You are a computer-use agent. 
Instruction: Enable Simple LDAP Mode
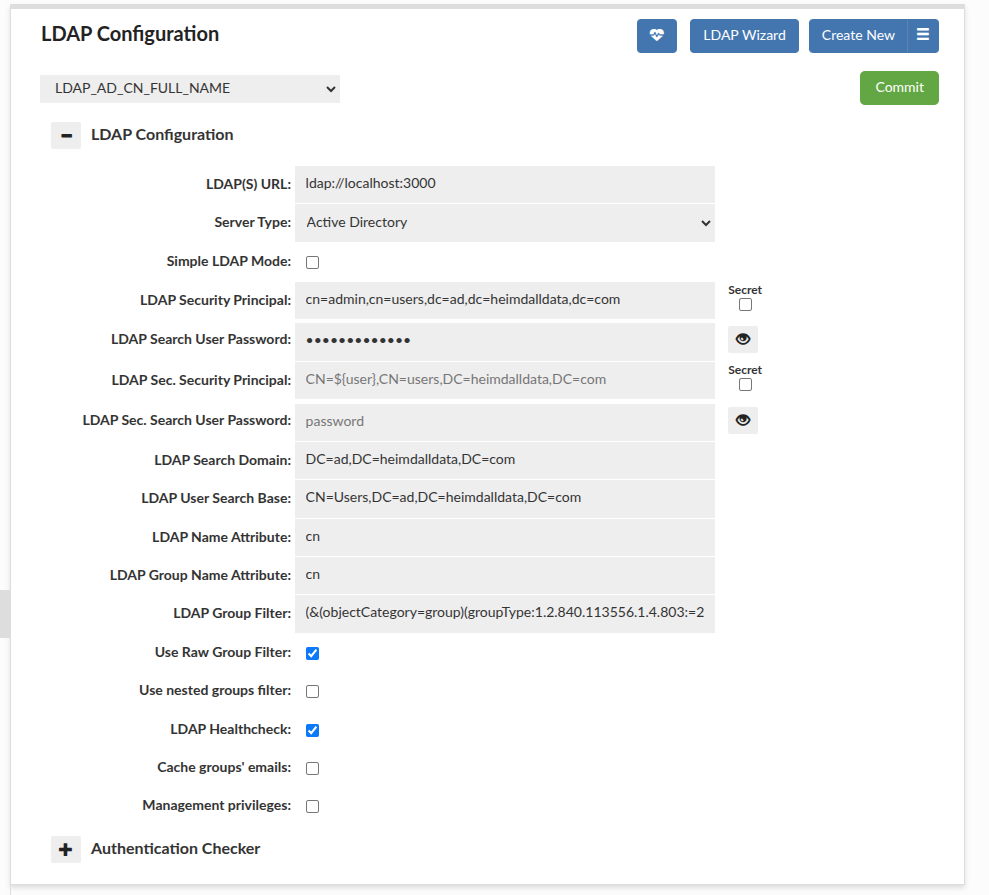[312, 261]
